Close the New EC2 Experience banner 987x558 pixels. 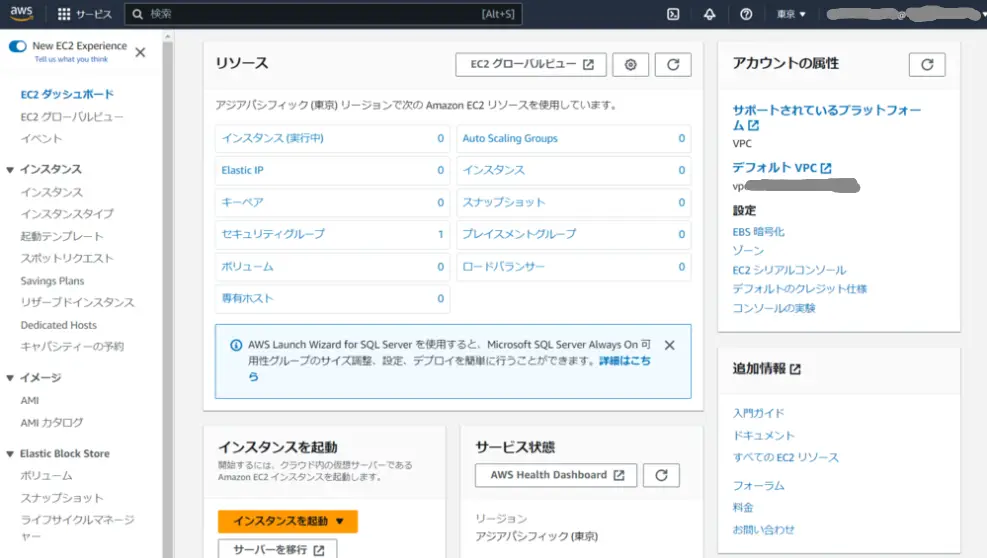[x=140, y=52]
